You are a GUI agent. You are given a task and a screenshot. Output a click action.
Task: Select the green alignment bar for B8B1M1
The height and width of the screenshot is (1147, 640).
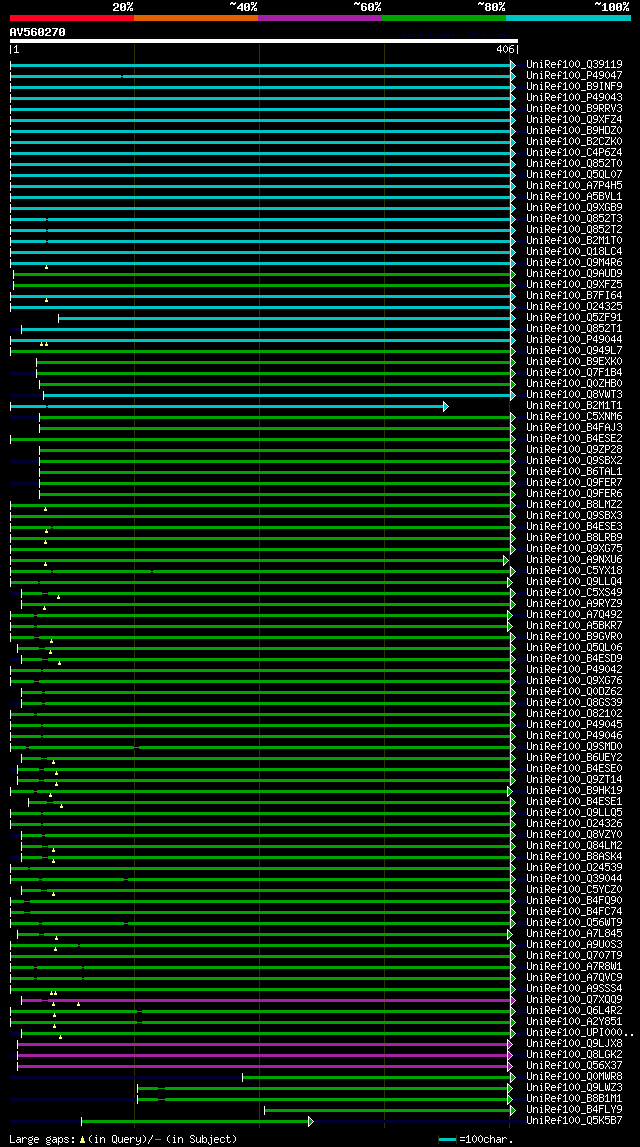click(323, 1099)
